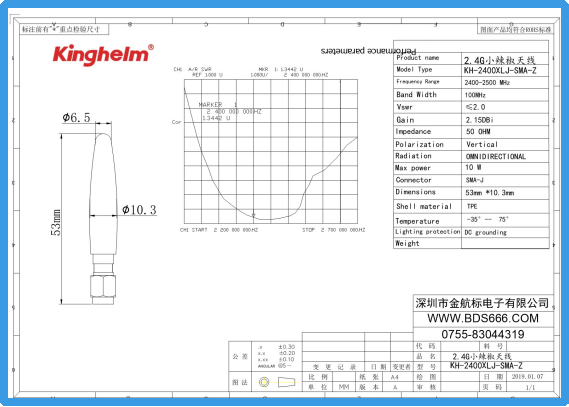The height and width of the screenshot is (407, 569).
Task: Click the 53mm length dimension label
Action: click(x=56, y=223)
